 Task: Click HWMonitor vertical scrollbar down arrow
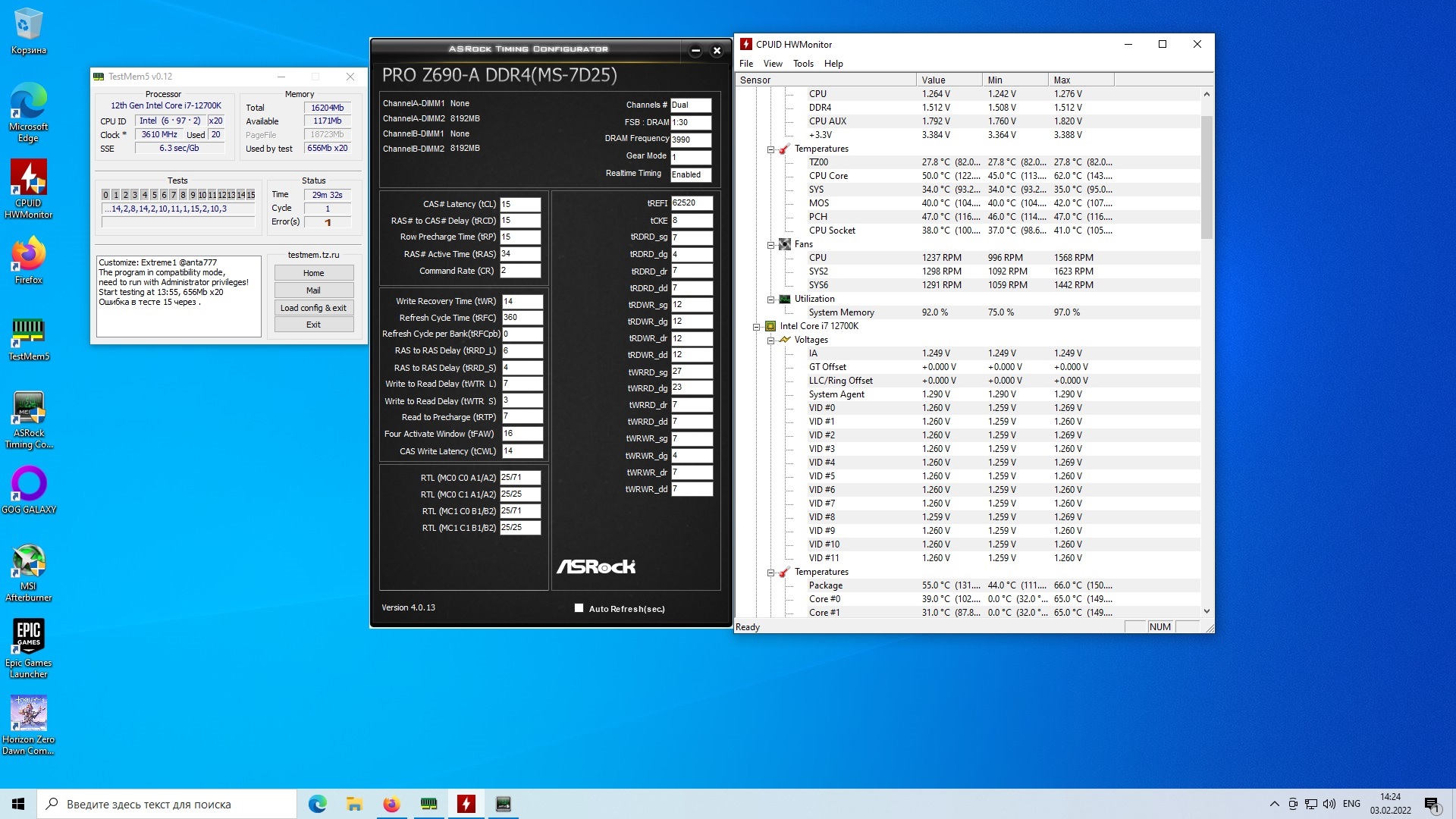[1207, 611]
